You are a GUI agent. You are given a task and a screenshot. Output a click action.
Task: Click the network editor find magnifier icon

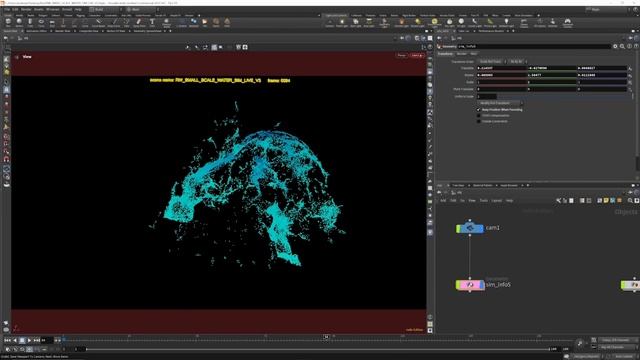[630, 200]
